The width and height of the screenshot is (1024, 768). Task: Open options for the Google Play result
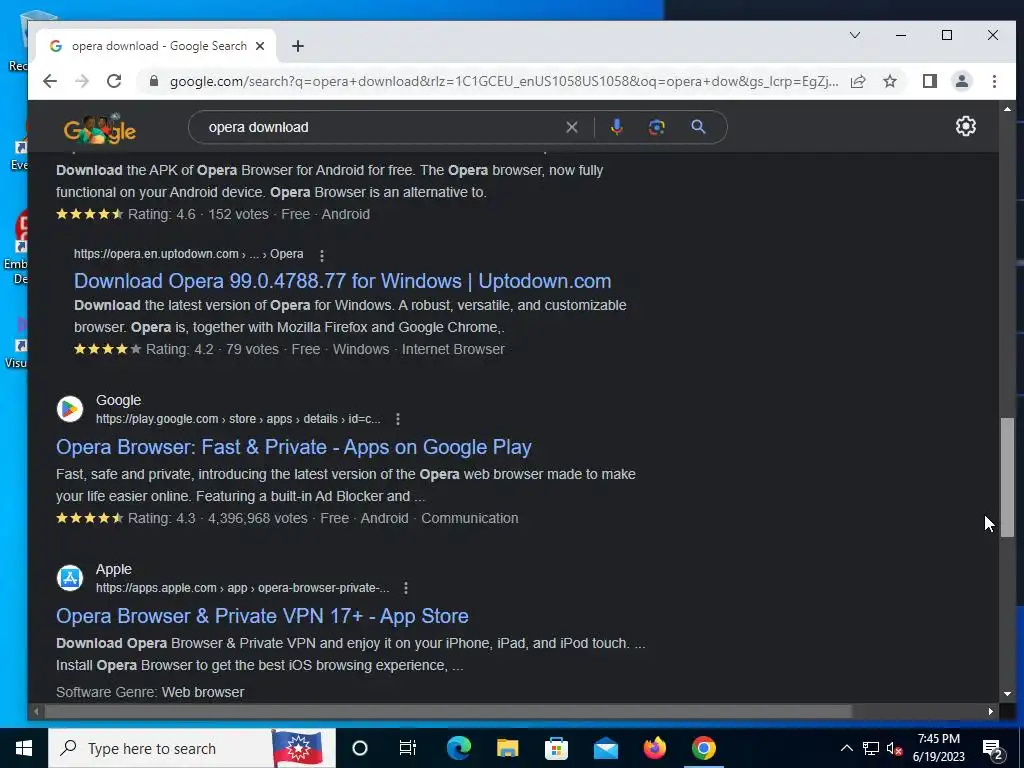tap(398, 419)
